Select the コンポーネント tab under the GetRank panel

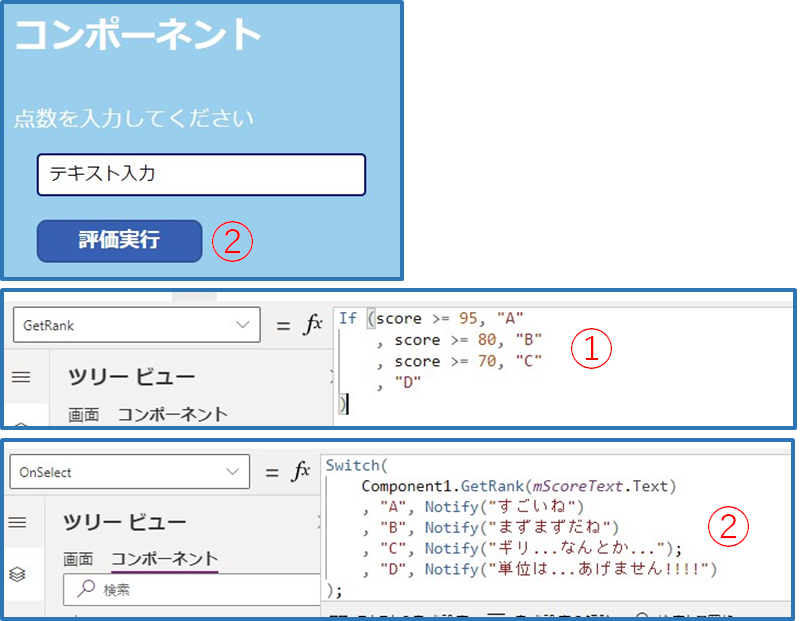click(172, 414)
